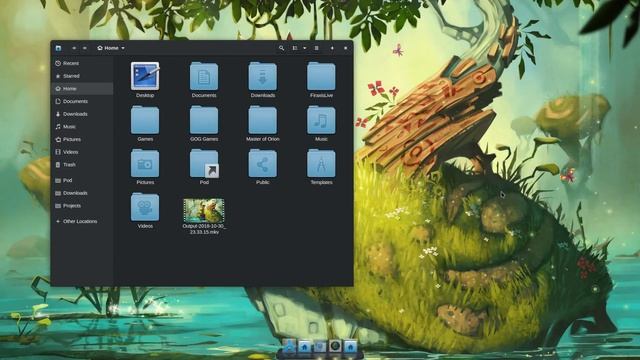Open Downloads bookmark just above Projects in sidebar
640x360 pixels.
tap(82, 193)
